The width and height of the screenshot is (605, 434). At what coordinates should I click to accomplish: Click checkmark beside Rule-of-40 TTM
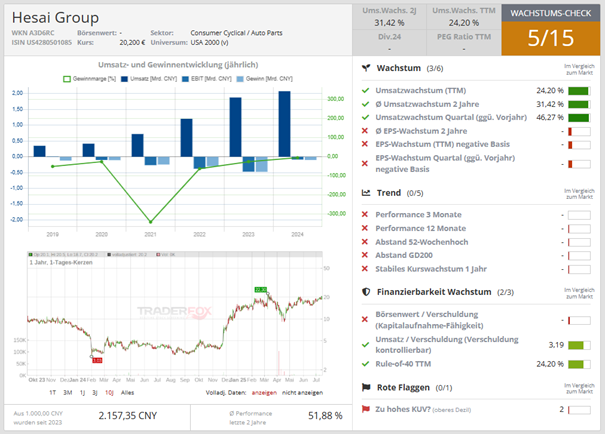tap(365, 364)
